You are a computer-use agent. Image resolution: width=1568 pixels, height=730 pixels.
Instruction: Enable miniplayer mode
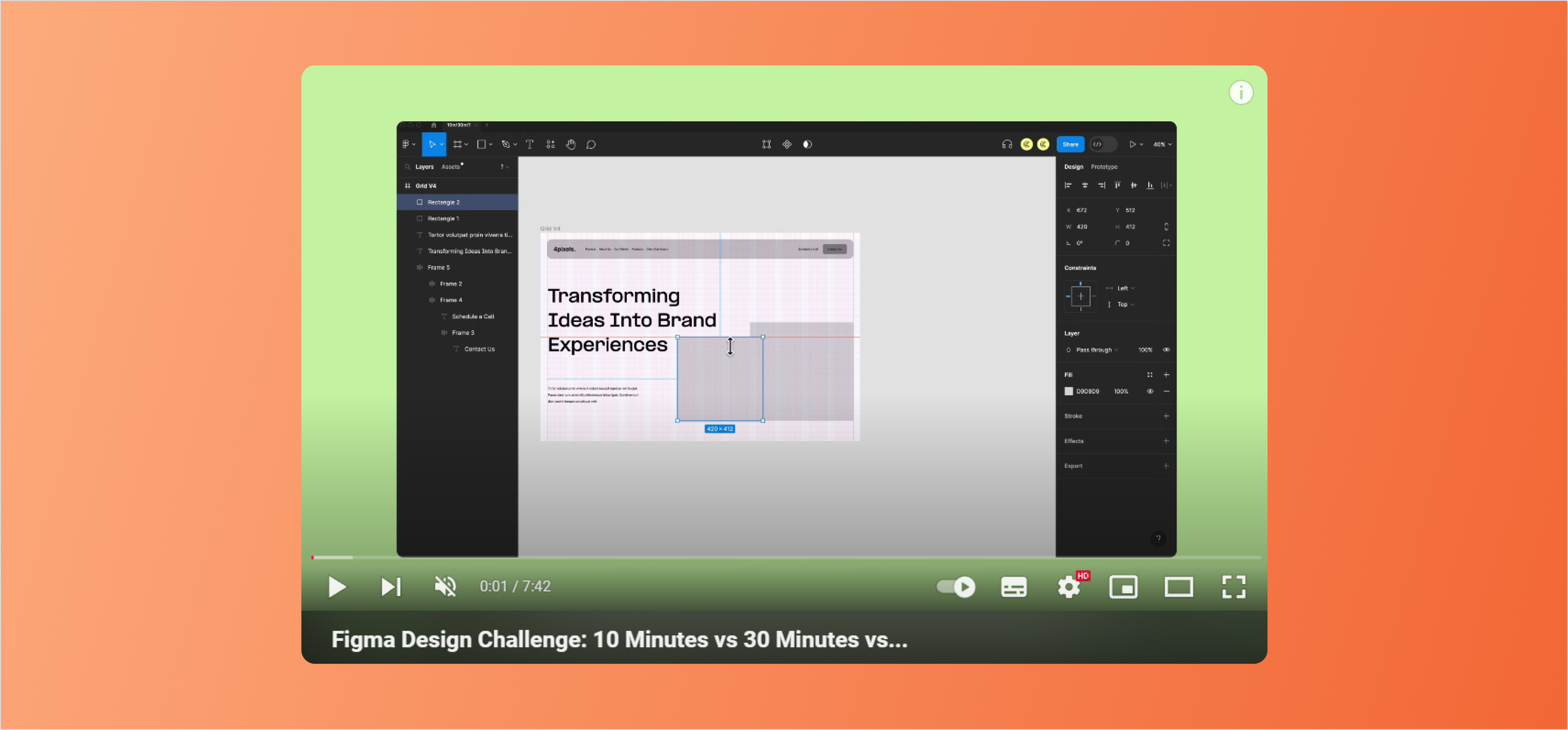point(1123,587)
